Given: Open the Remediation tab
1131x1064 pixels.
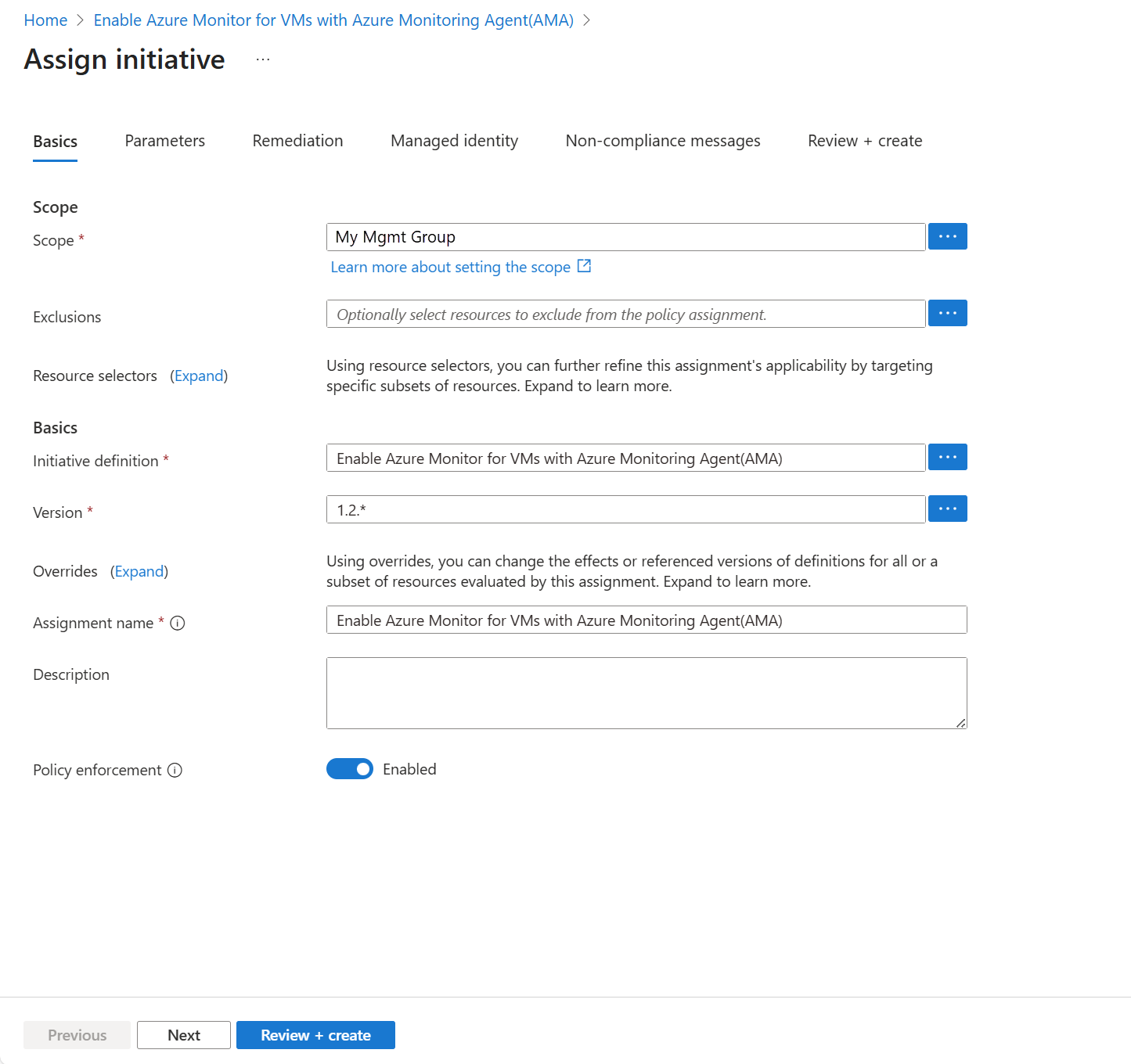Looking at the screenshot, I should tap(297, 141).
